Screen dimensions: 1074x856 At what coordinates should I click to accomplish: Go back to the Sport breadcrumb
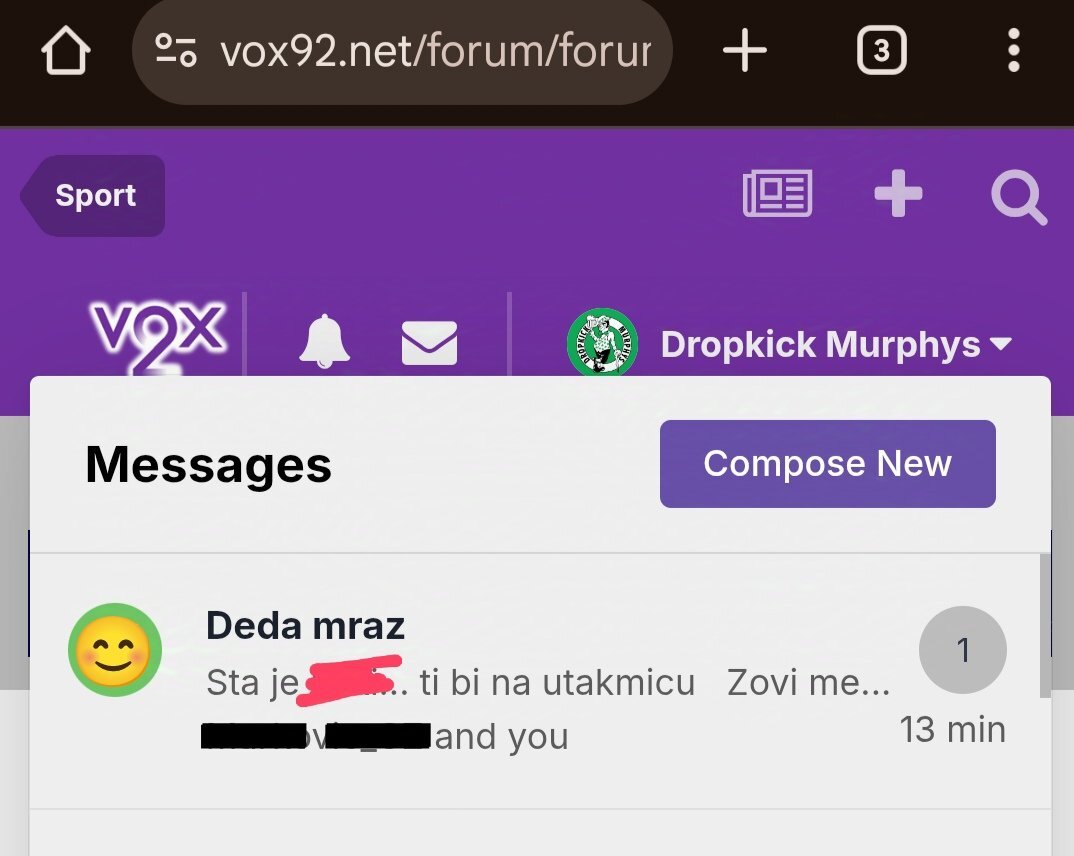[92, 196]
